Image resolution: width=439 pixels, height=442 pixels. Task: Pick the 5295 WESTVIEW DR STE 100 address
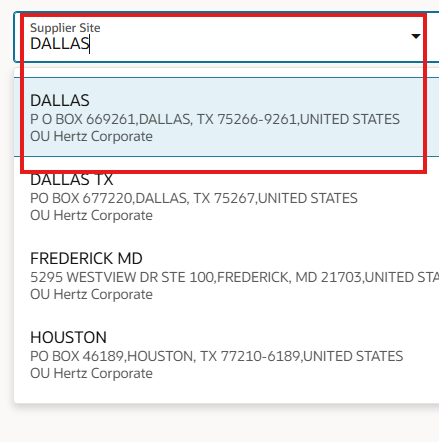point(234,277)
